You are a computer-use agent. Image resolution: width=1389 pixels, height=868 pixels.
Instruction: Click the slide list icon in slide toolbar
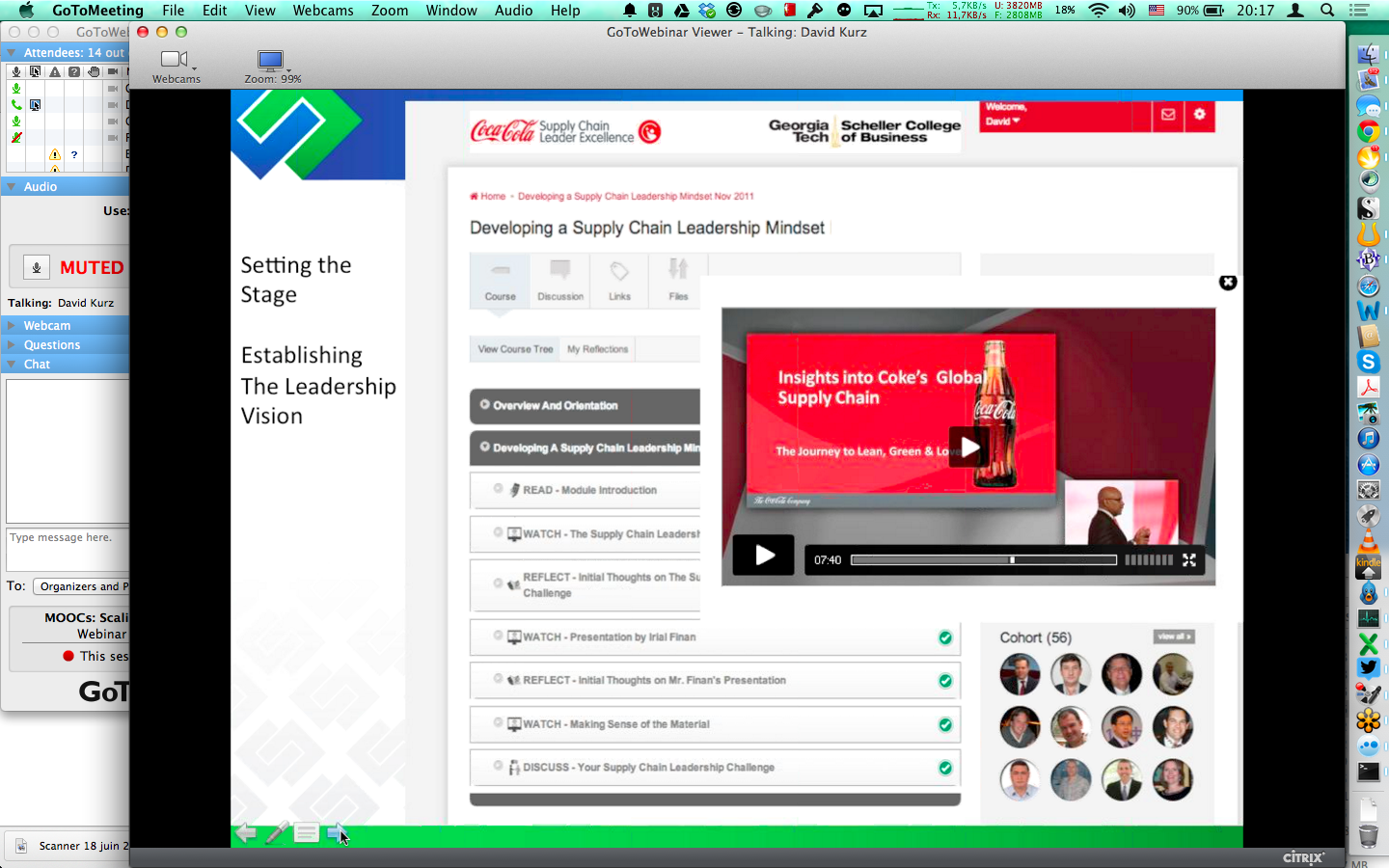click(x=307, y=833)
